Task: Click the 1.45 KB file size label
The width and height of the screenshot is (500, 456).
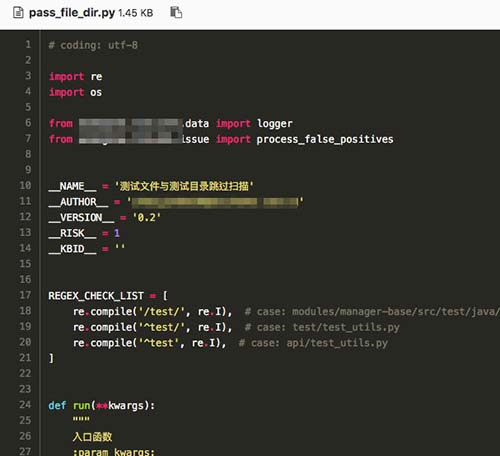Action: coord(136,13)
